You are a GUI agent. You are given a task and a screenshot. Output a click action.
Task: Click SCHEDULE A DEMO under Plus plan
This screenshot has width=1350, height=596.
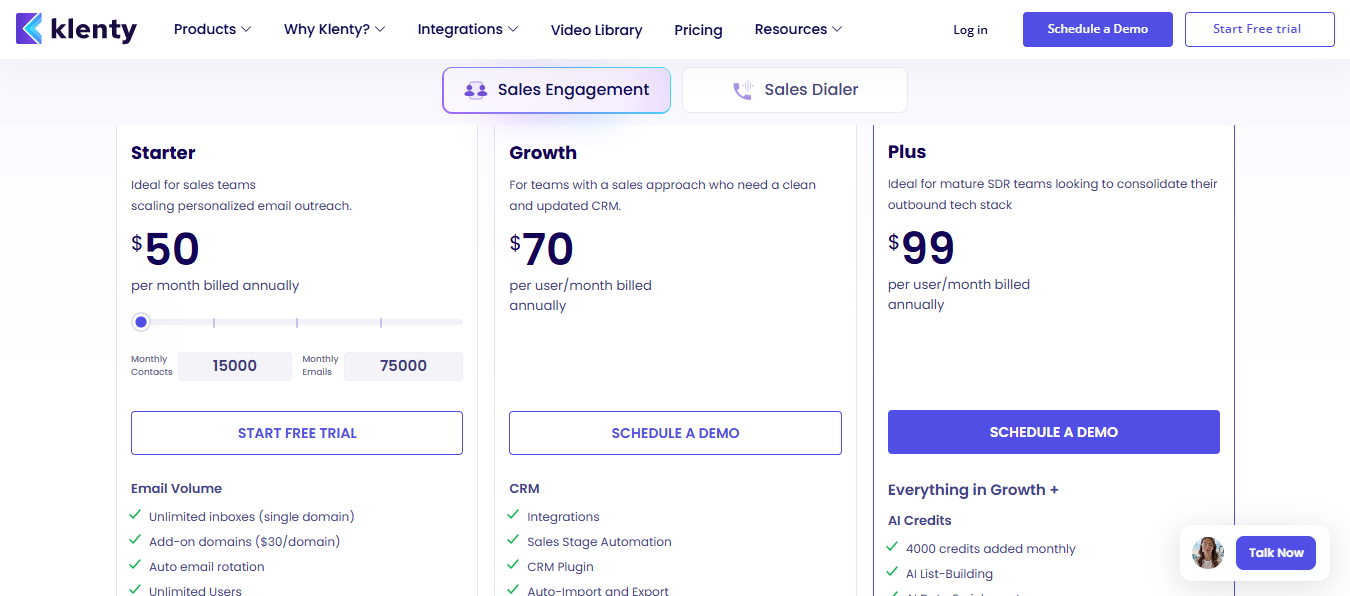pyautogui.click(x=1054, y=432)
